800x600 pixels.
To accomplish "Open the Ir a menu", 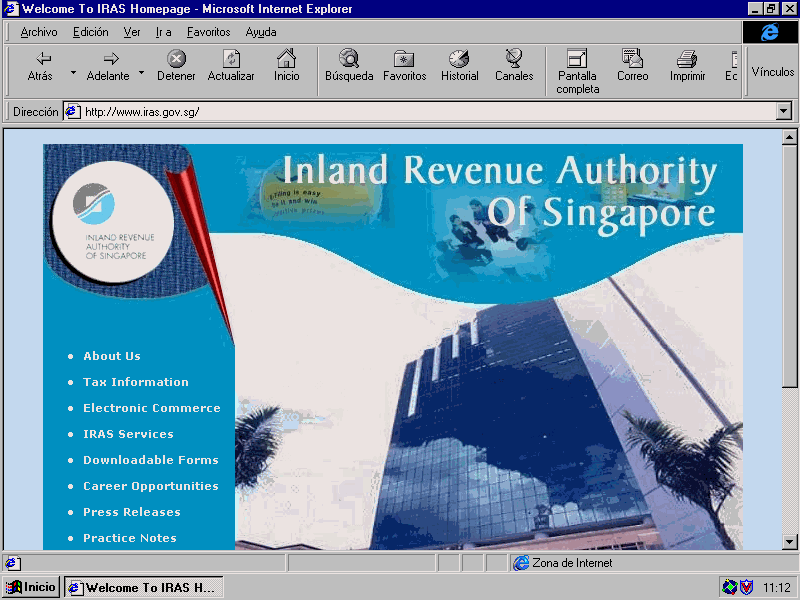I will point(163,32).
